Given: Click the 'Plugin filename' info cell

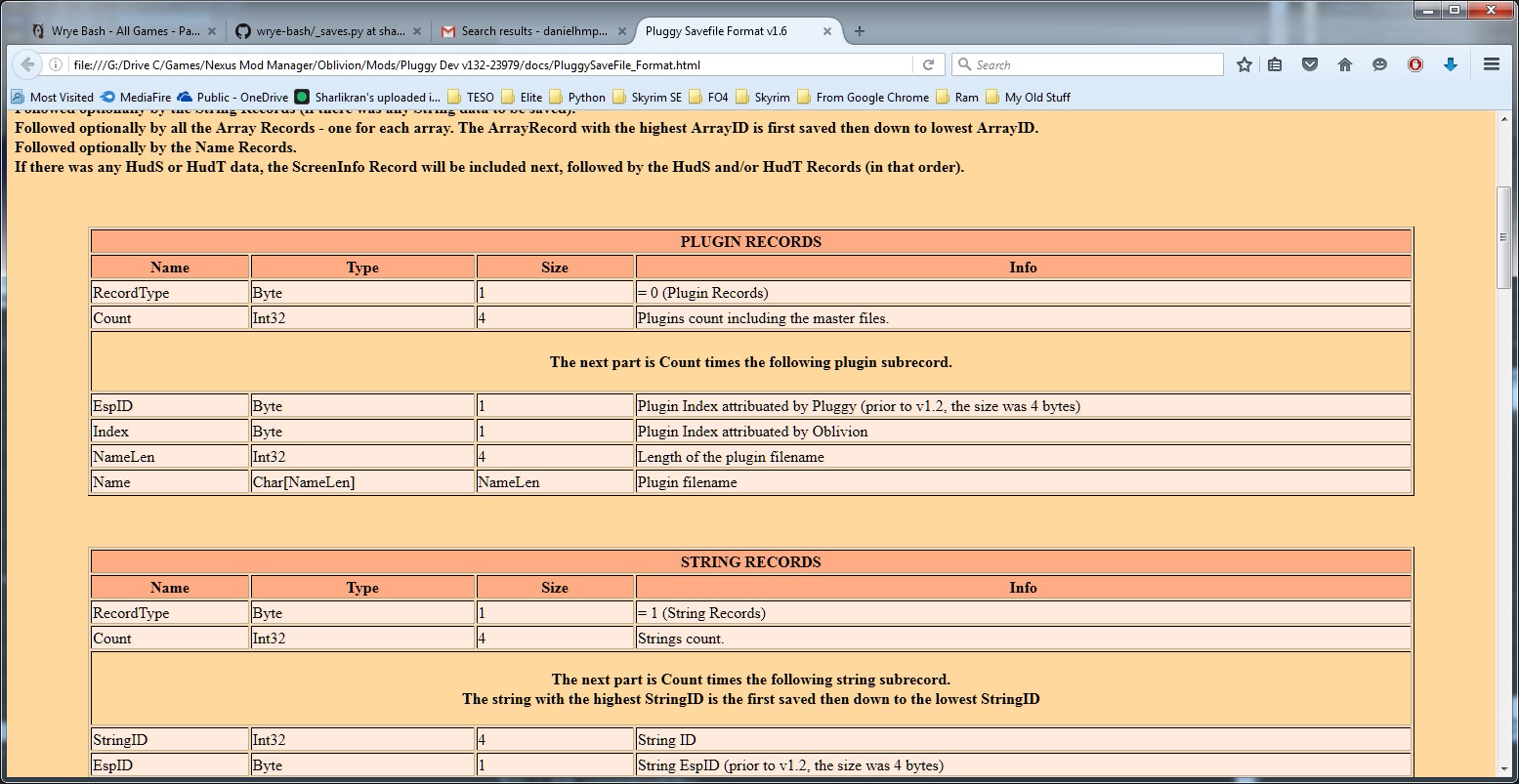Looking at the screenshot, I should coord(1023,482).
